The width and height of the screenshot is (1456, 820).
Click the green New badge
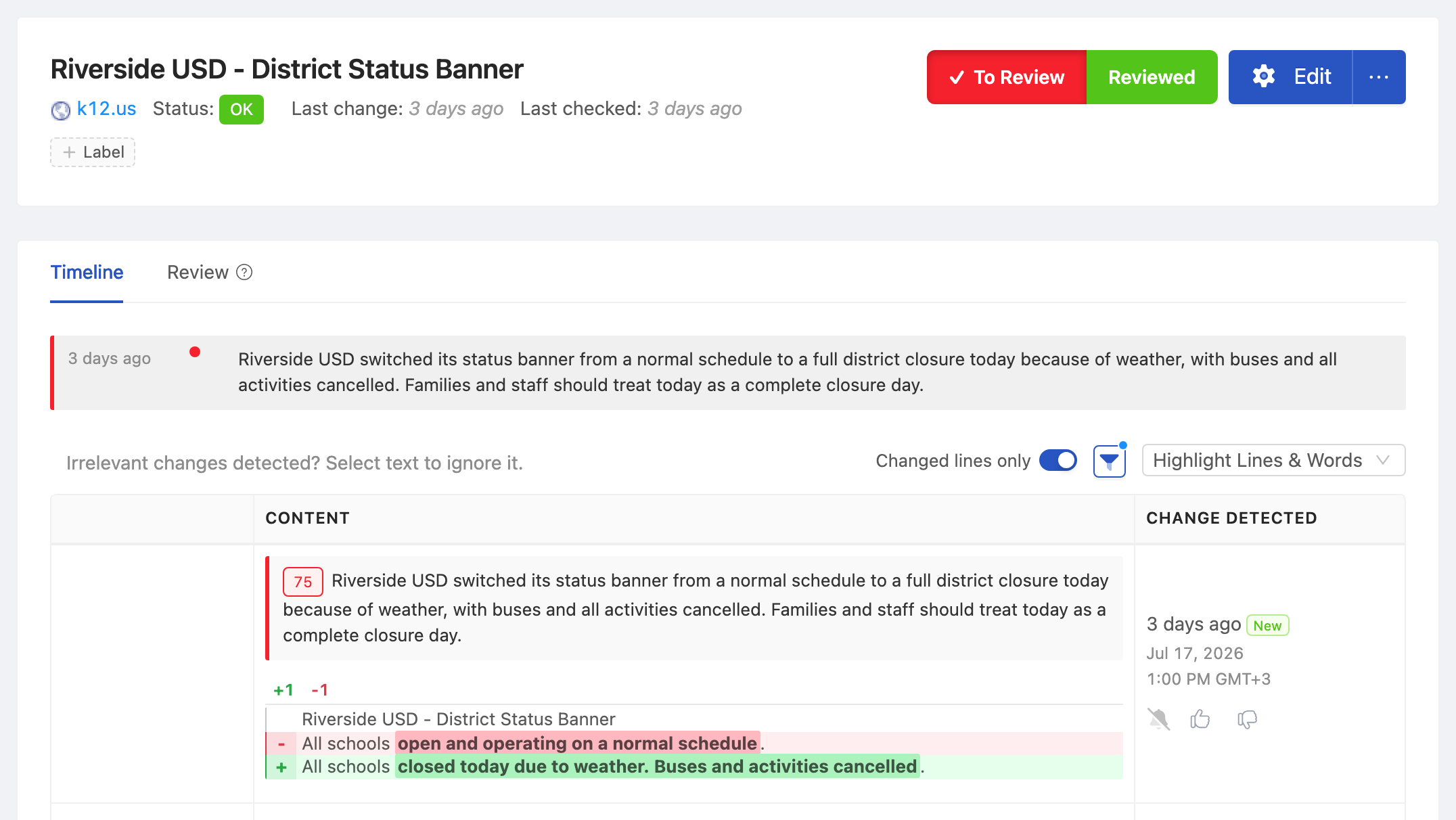pyautogui.click(x=1267, y=625)
